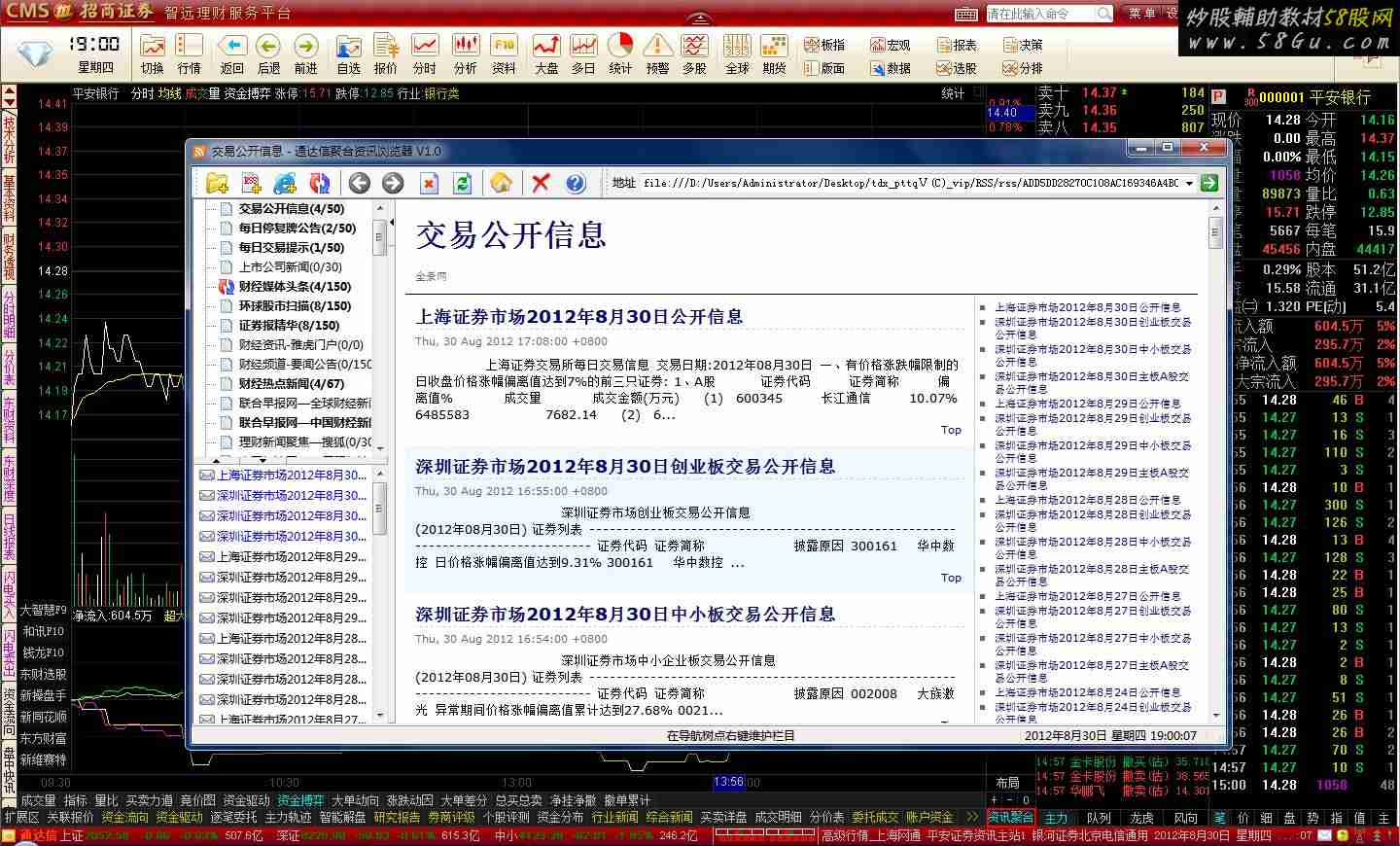Go back with the 后退 icon
1400x846 pixels.
[x=268, y=54]
